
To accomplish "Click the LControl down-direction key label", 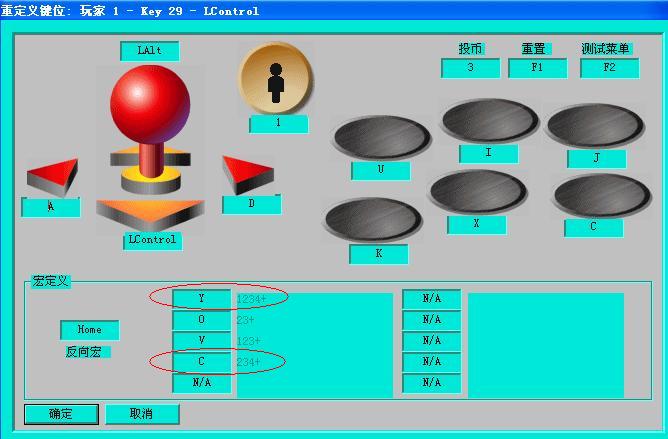I will (152, 240).
